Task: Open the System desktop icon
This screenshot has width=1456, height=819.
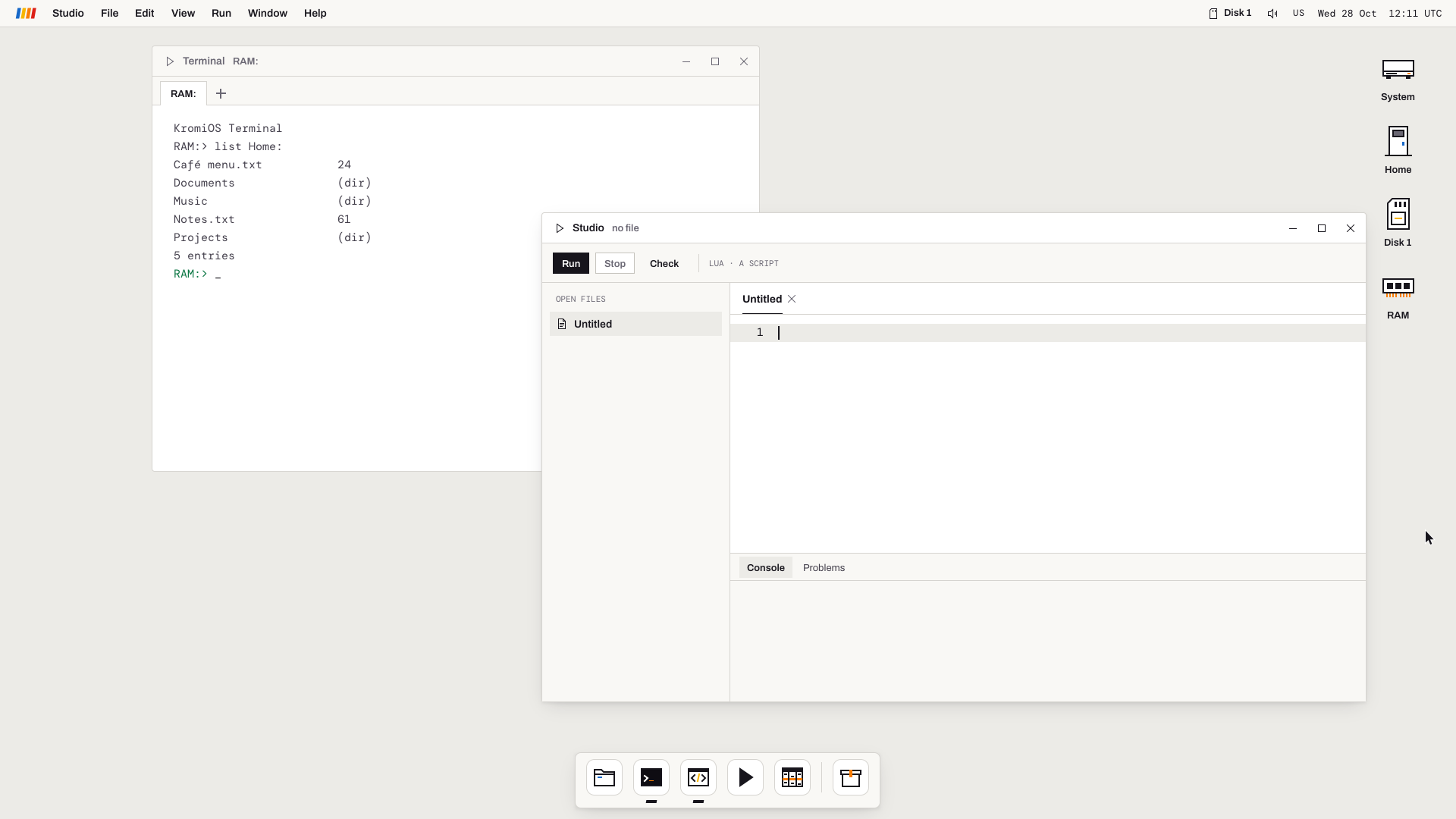Action: tap(1398, 80)
